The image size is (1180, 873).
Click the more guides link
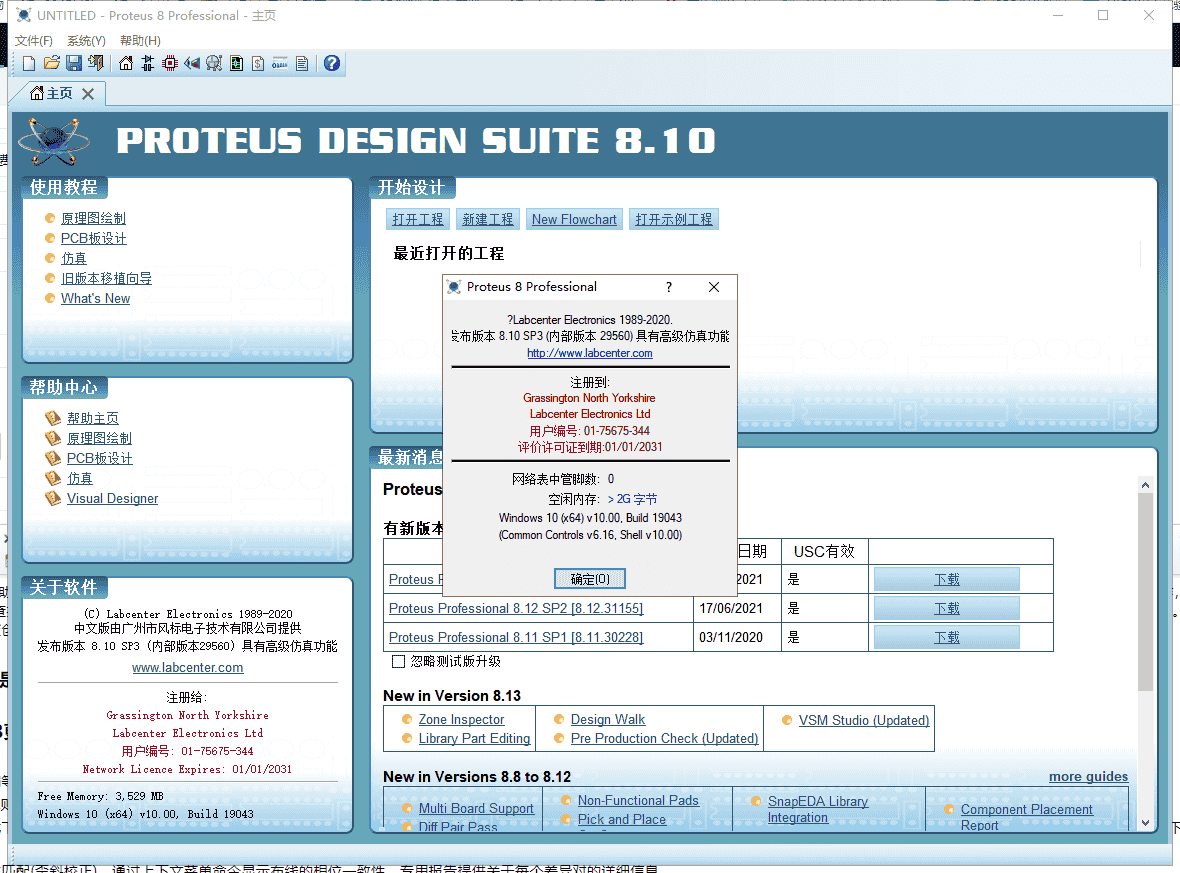point(1088,777)
